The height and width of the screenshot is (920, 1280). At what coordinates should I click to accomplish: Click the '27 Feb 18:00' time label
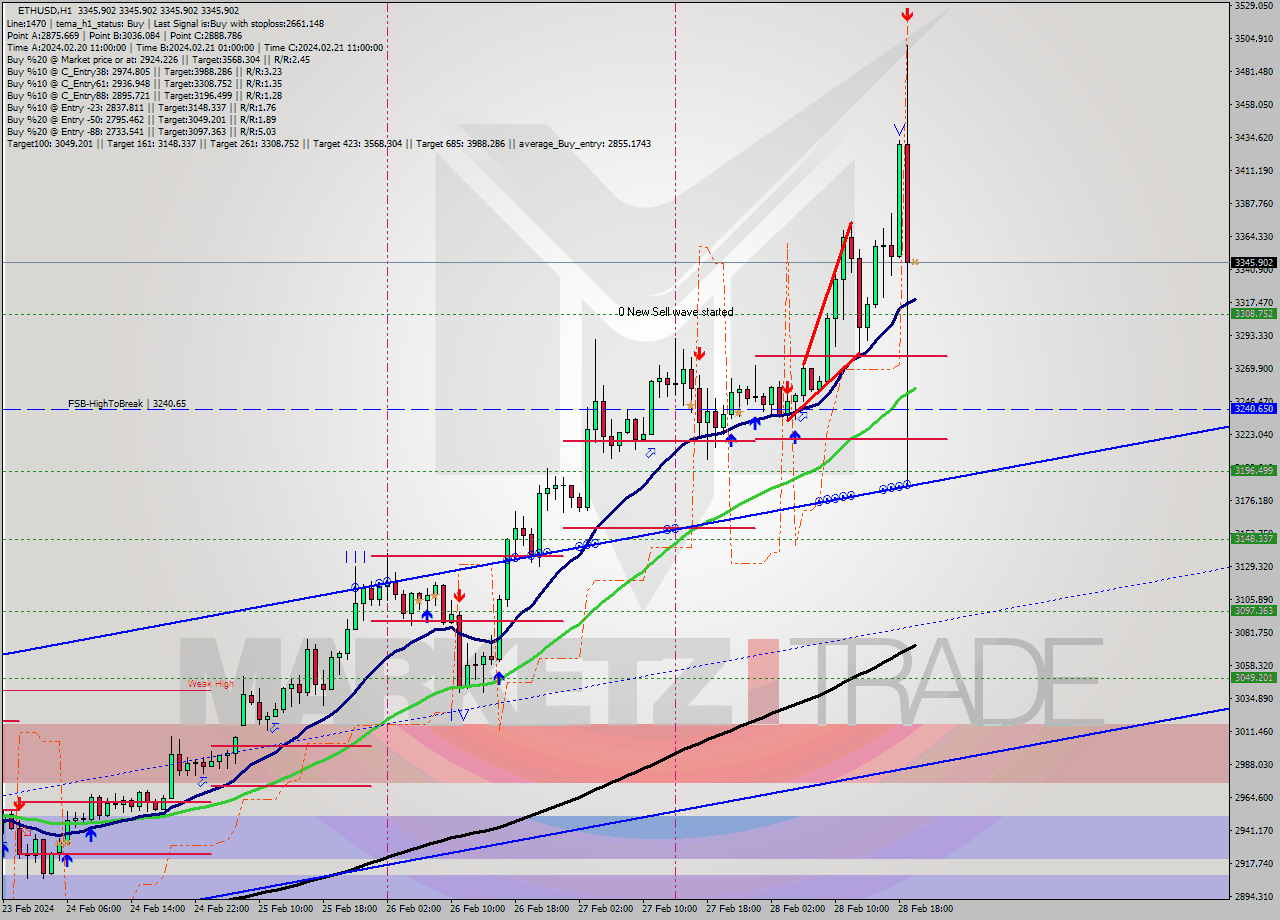(734, 909)
